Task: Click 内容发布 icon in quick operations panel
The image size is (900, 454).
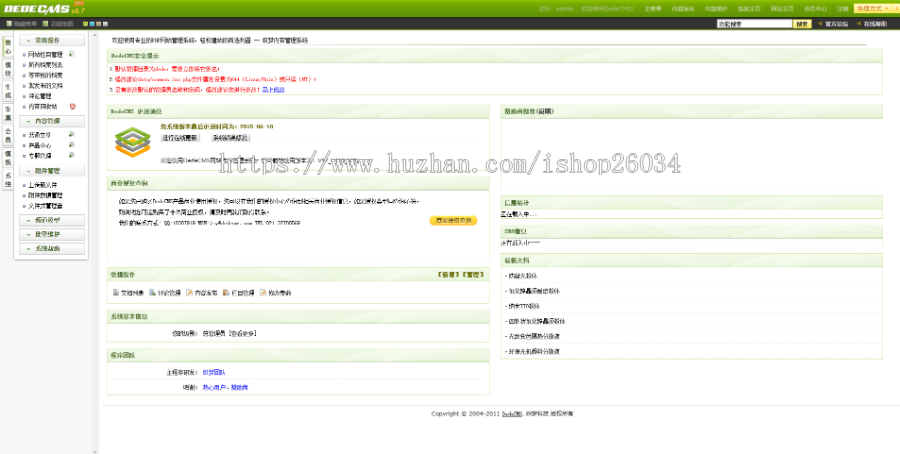Action: tap(189, 293)
